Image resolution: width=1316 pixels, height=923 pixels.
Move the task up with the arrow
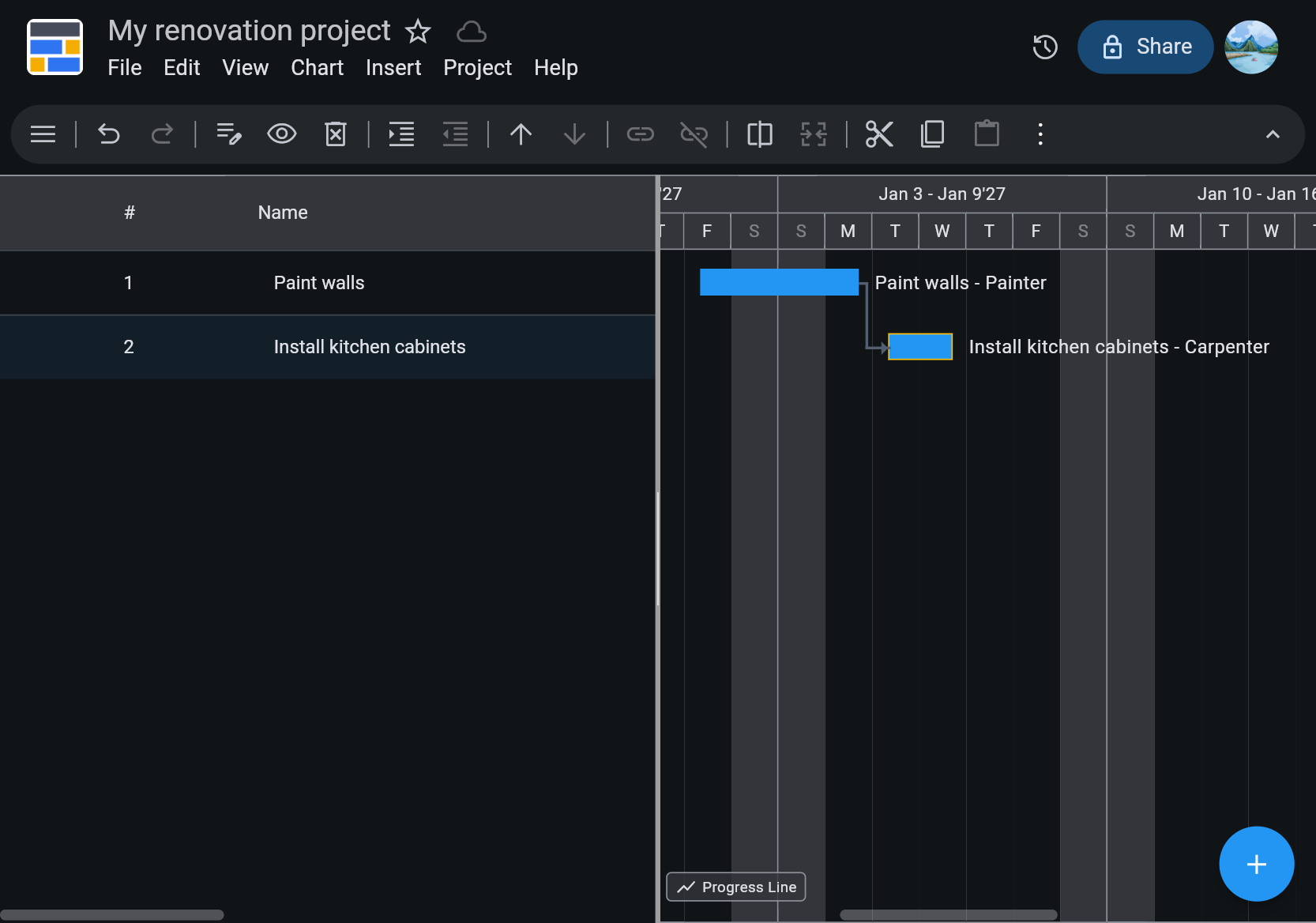(x=521, y=134)
